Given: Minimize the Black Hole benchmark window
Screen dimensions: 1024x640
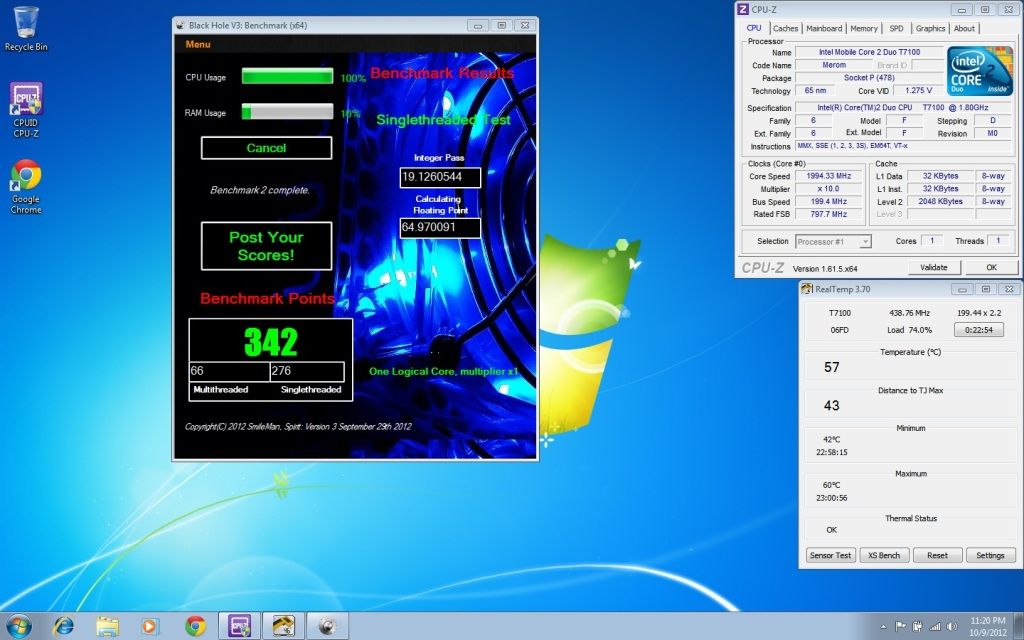Looking at the screenshot, I should [478, 25].
